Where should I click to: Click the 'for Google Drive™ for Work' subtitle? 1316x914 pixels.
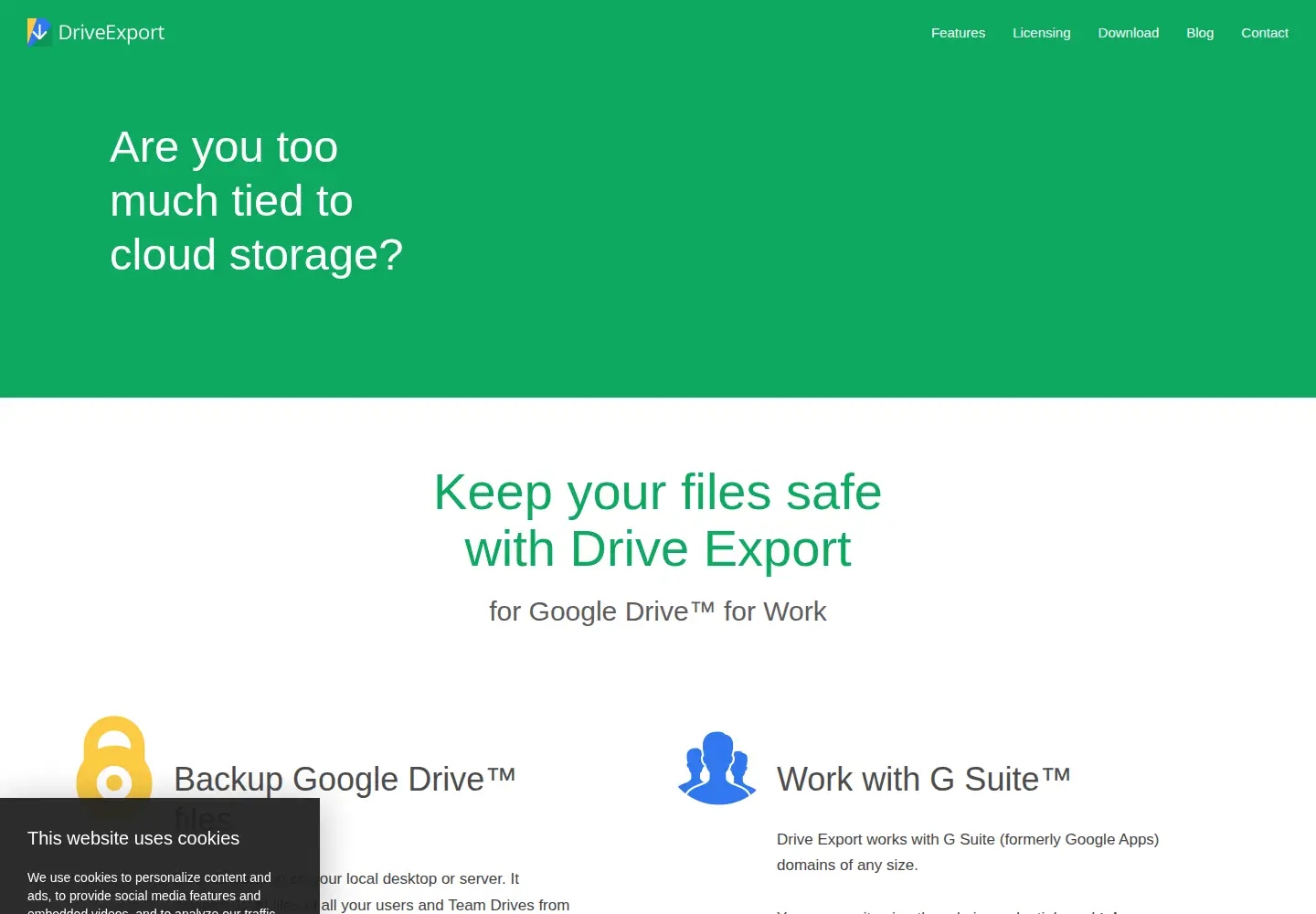(658, 611)
